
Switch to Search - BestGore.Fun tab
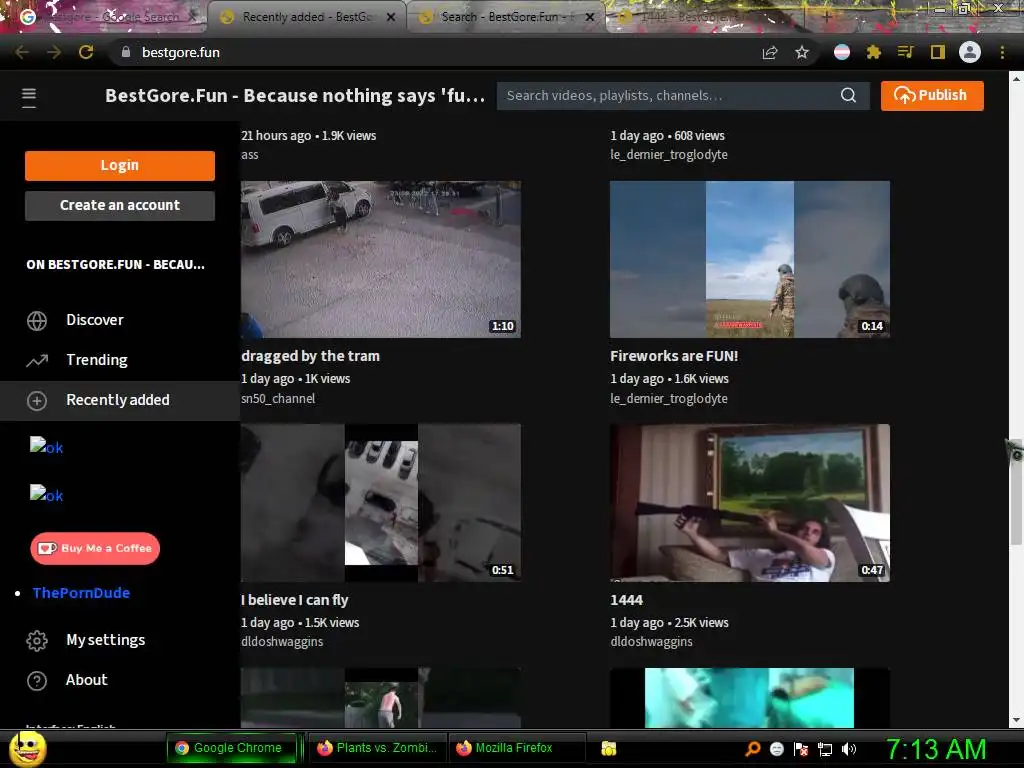pyautogui.click(x=504, y=17)
